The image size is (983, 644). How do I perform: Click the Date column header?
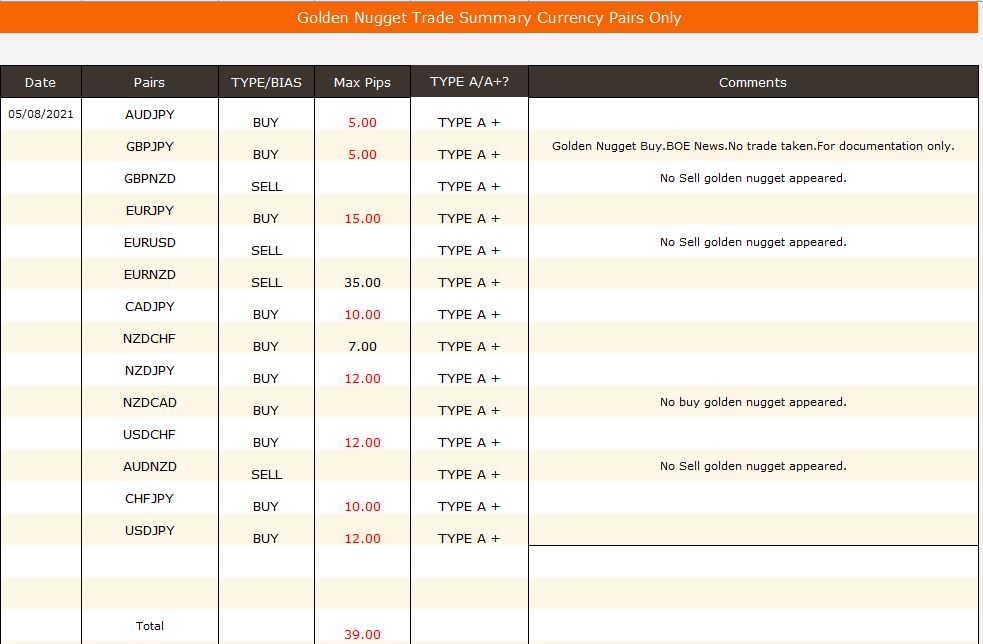click(41, 82)
